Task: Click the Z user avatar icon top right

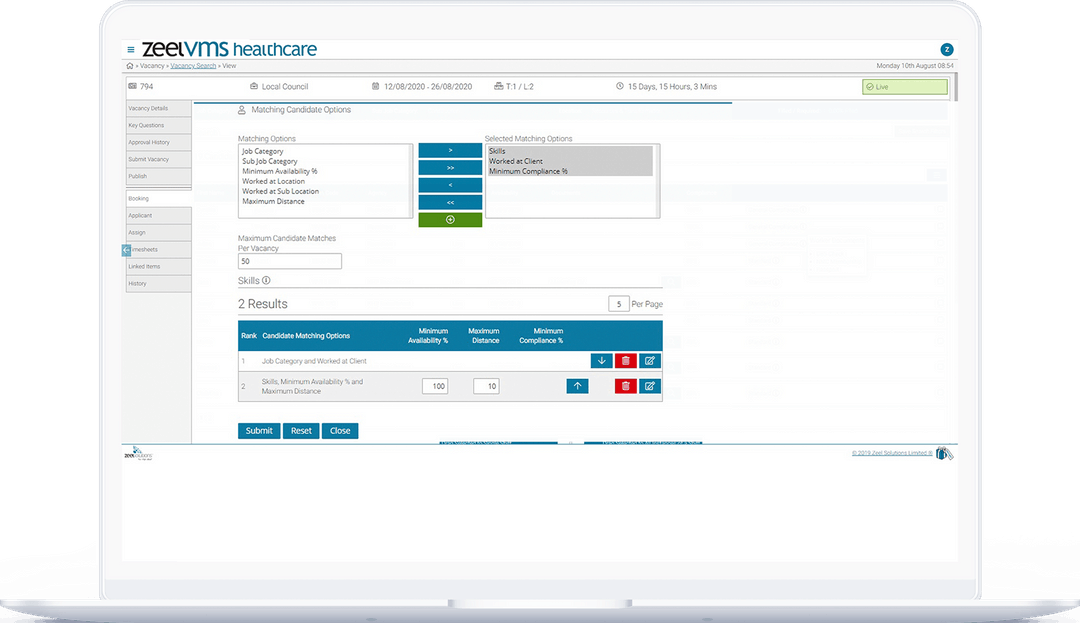Action: [x=947, y=47]
